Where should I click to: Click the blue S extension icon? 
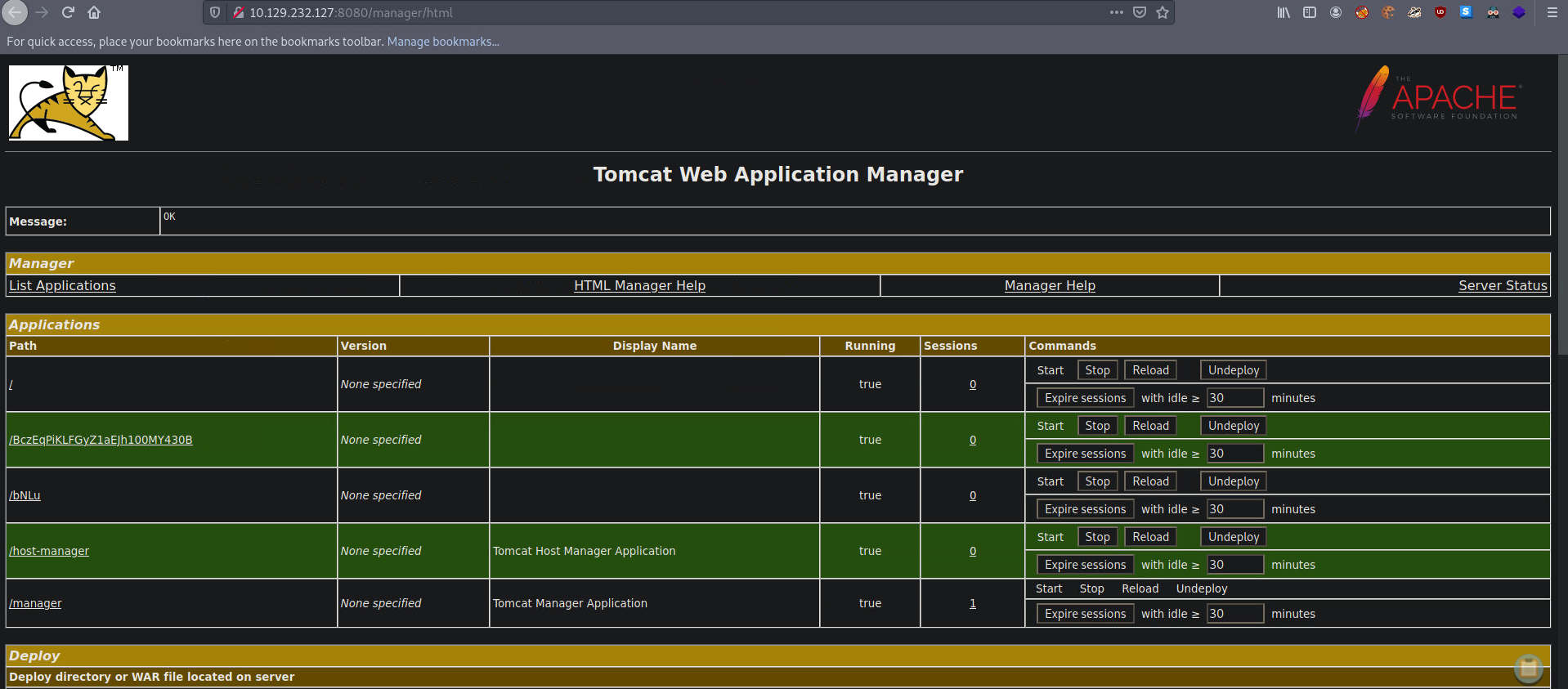pos(1467,12)
